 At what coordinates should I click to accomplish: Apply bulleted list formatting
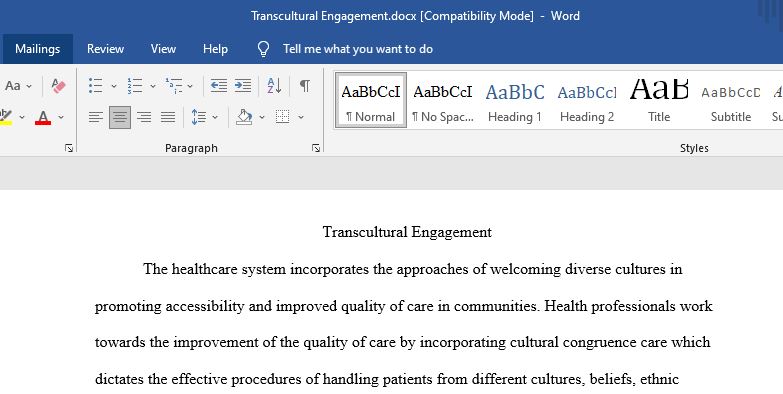coord(96,86)
